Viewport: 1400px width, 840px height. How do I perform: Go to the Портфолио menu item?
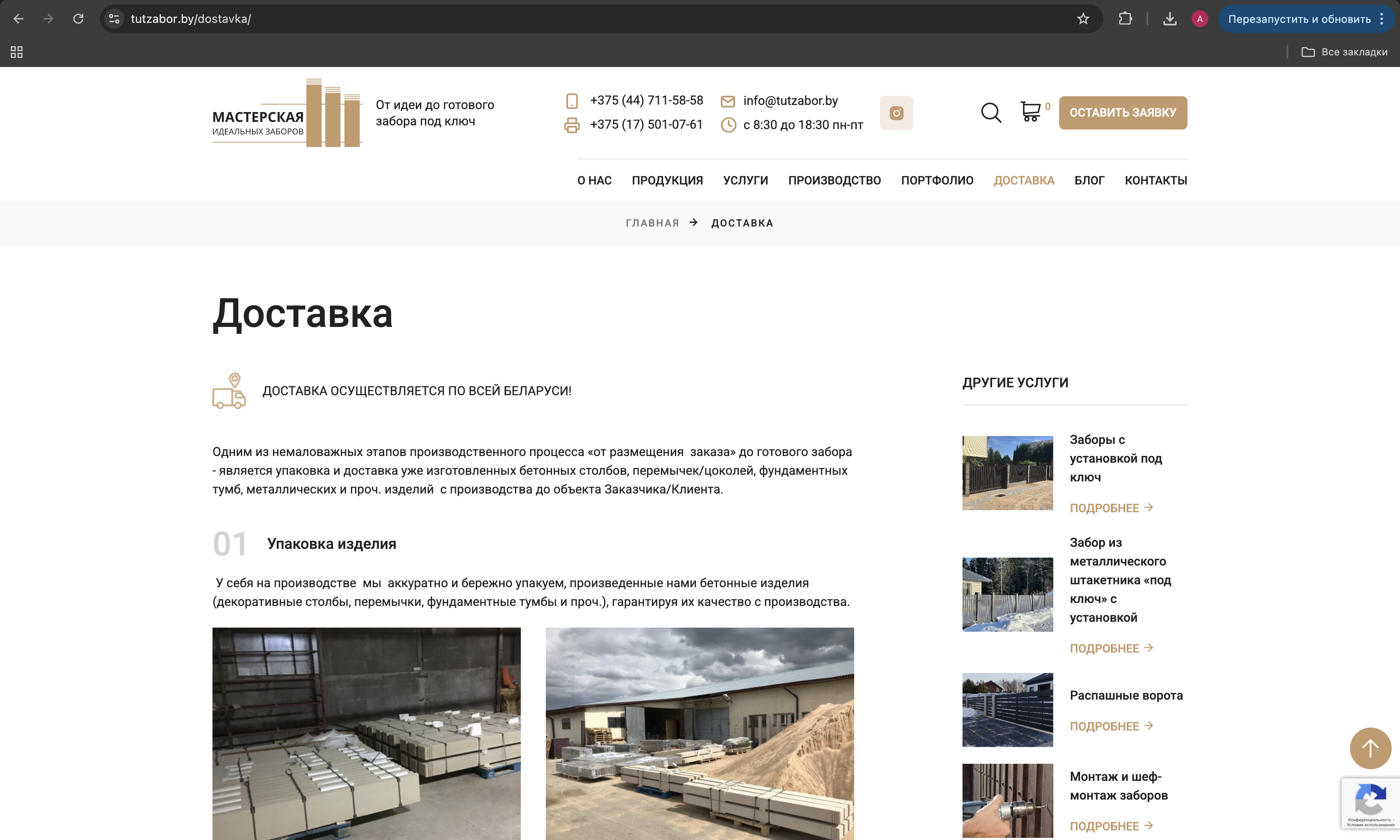point(937,181)
